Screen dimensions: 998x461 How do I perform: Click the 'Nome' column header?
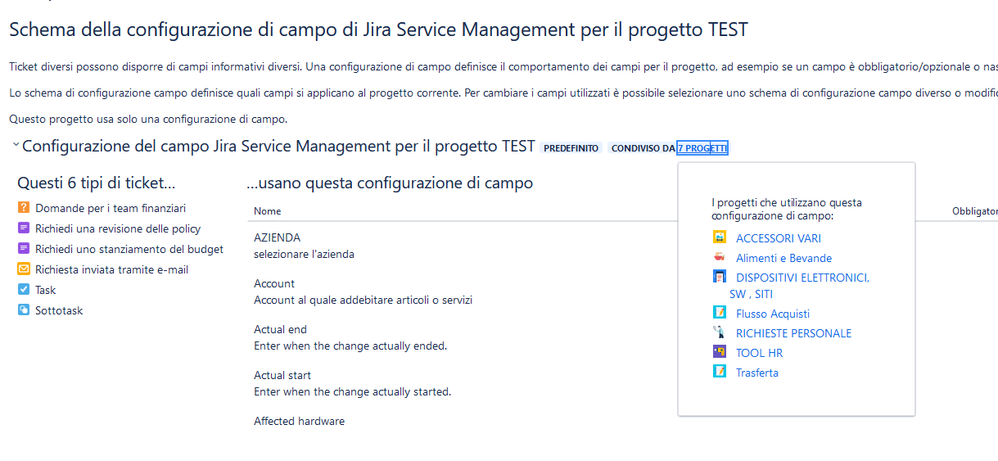click(267, 211)
